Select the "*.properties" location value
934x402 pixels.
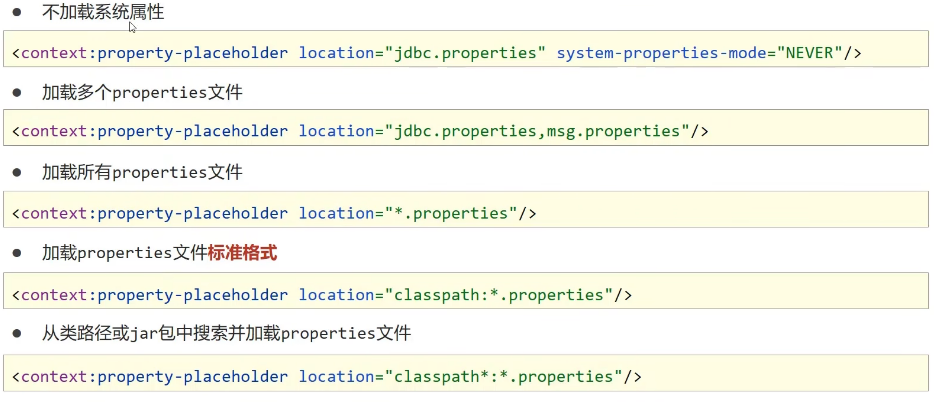click(451, 213)
